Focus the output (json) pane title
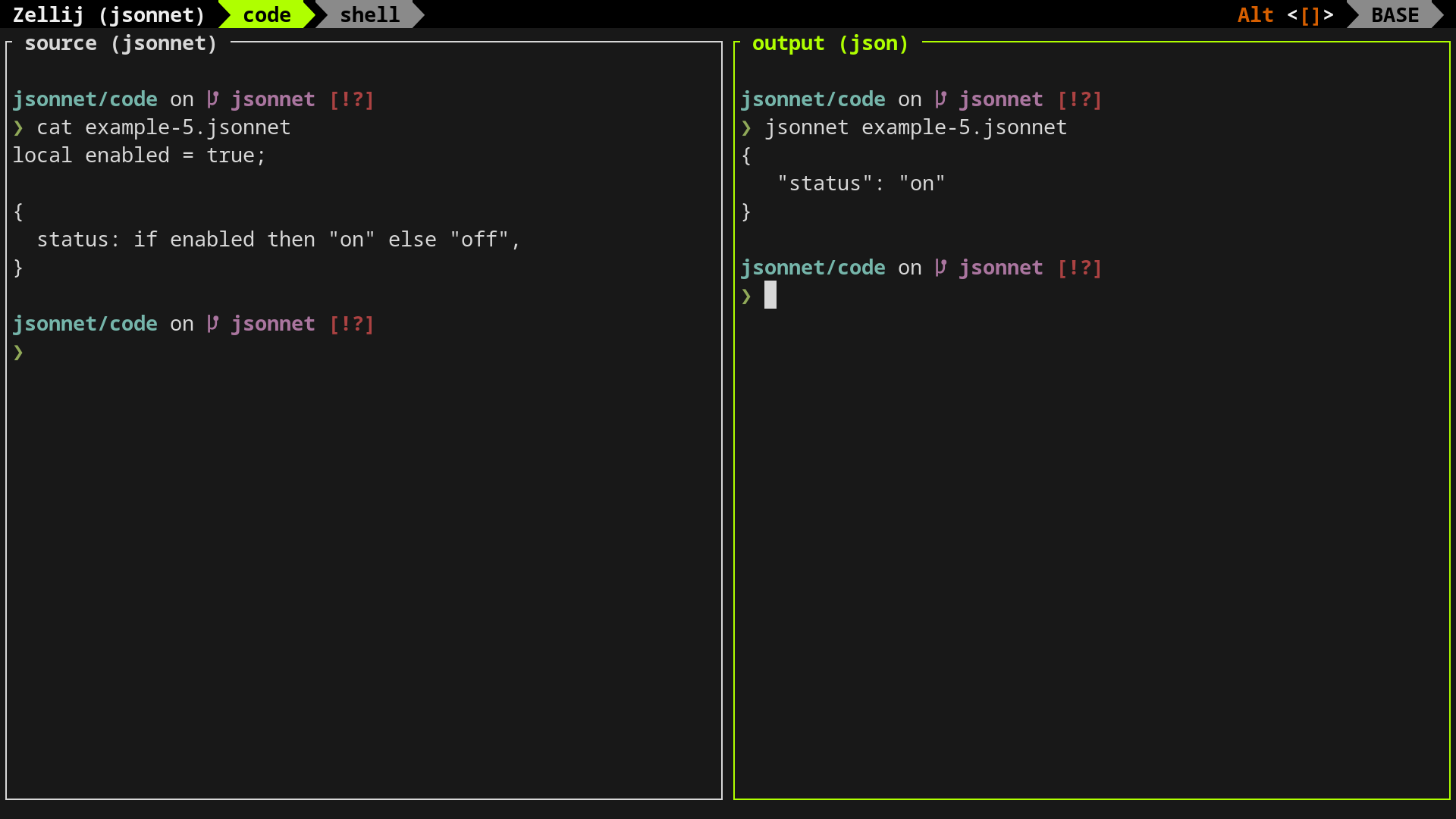The height and width of the screenshot is (819, 1456). coord(830,43)
